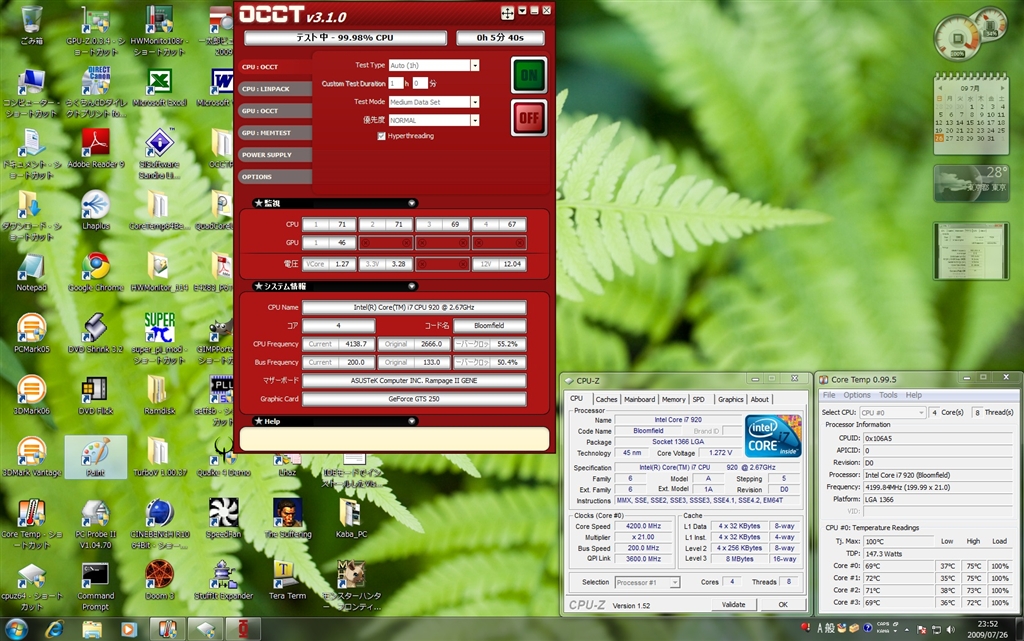
Task: Expand the Test Type dropdown
Action: [x=474, y=65]
